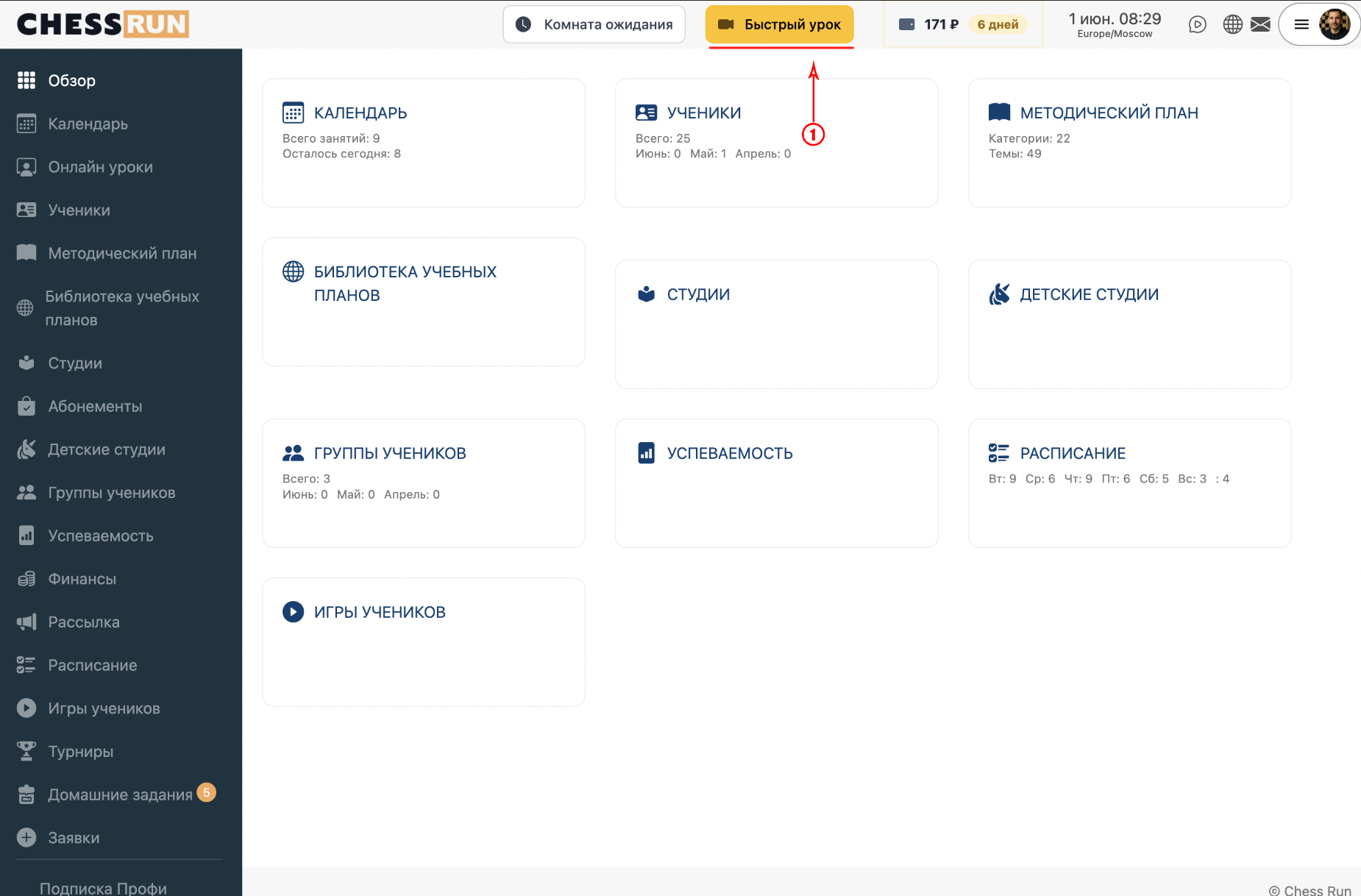Open Домашние задания with badge 5
Screen dimensions: 1361x896
point(121,794)
